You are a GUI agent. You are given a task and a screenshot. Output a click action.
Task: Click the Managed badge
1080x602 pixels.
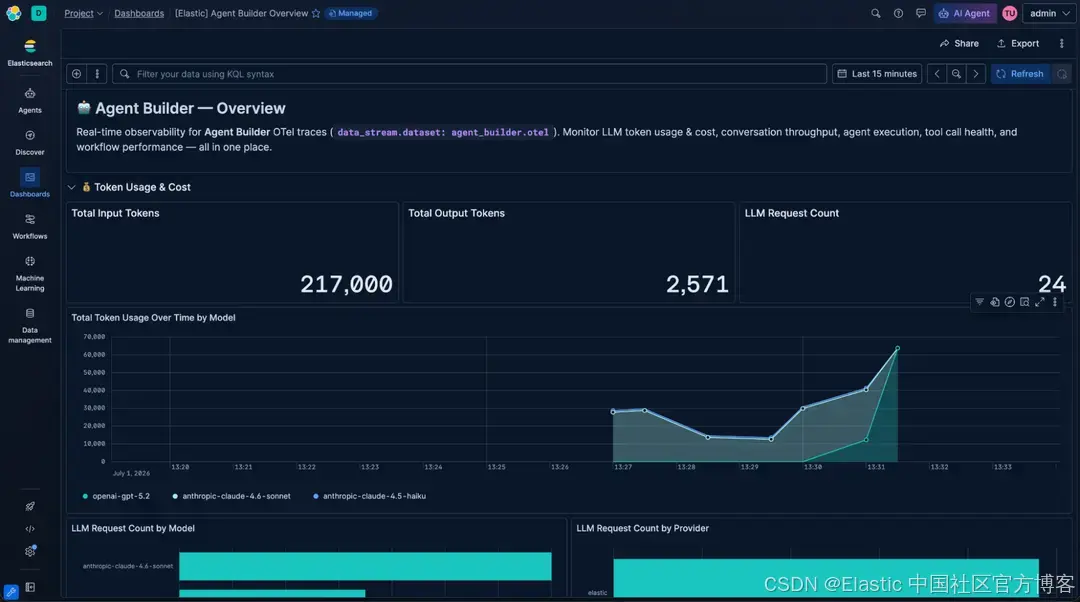coord(351,13)
